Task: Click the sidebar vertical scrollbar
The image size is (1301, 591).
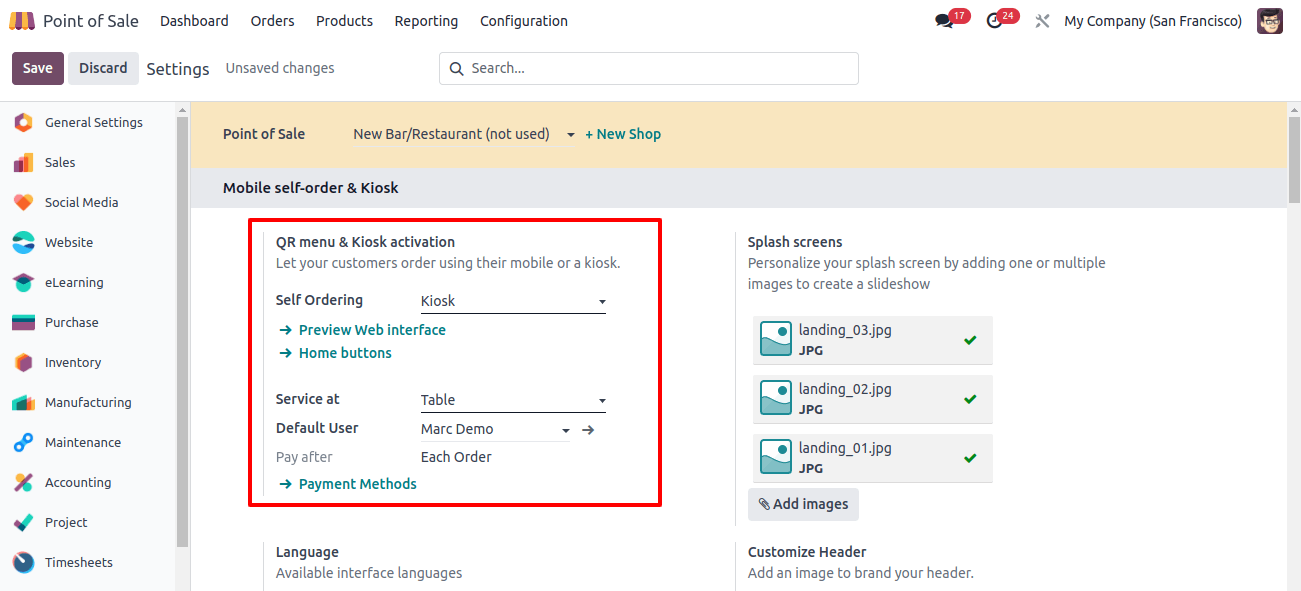Action: point(182,330)
